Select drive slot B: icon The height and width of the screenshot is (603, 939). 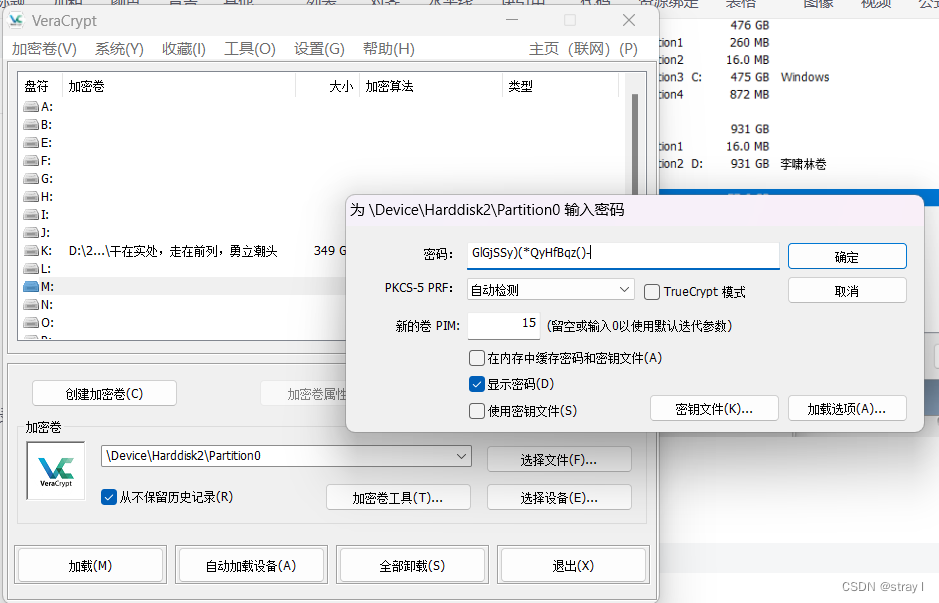coord(31,125)
